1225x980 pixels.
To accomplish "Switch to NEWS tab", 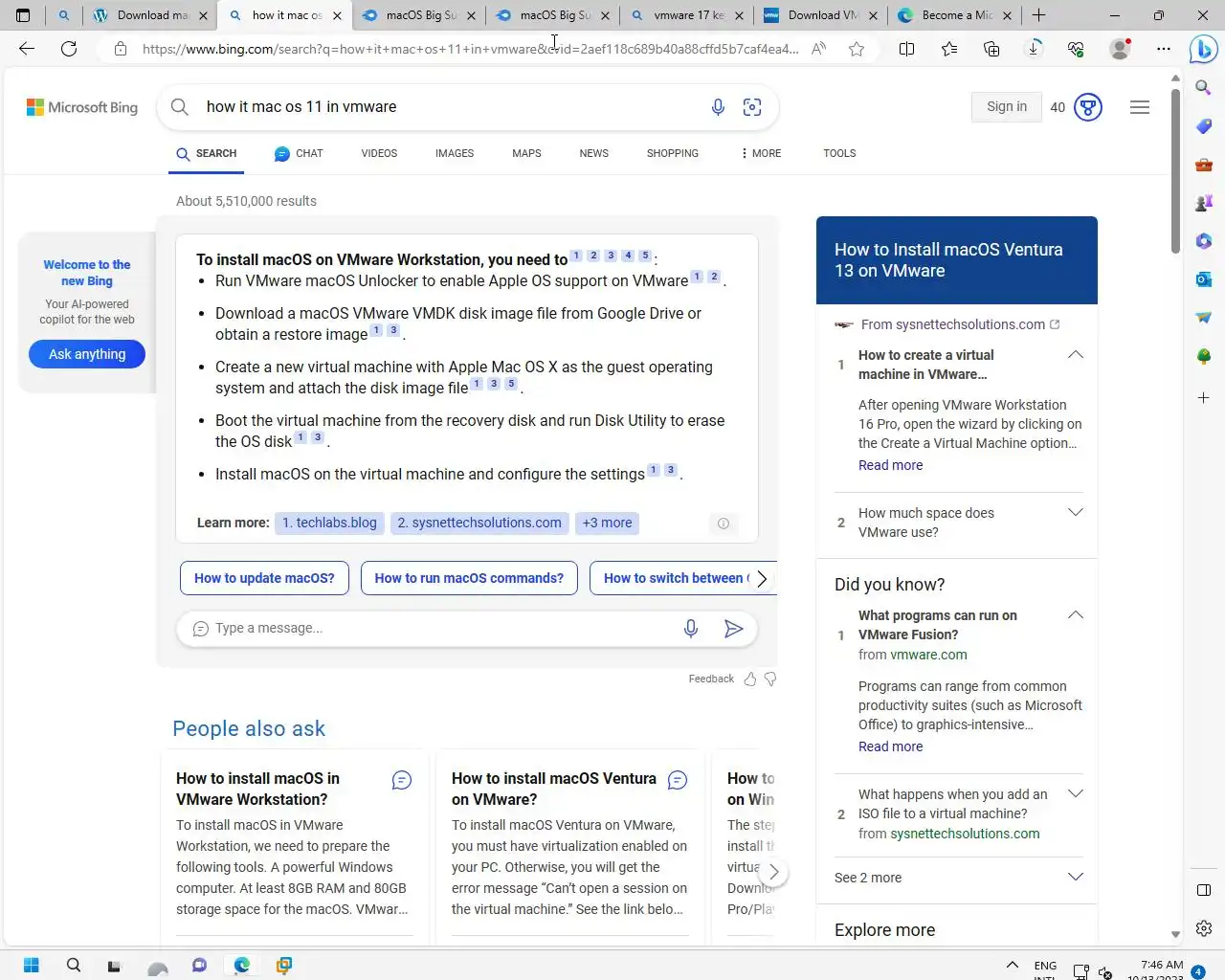I will tap(593, 153).
